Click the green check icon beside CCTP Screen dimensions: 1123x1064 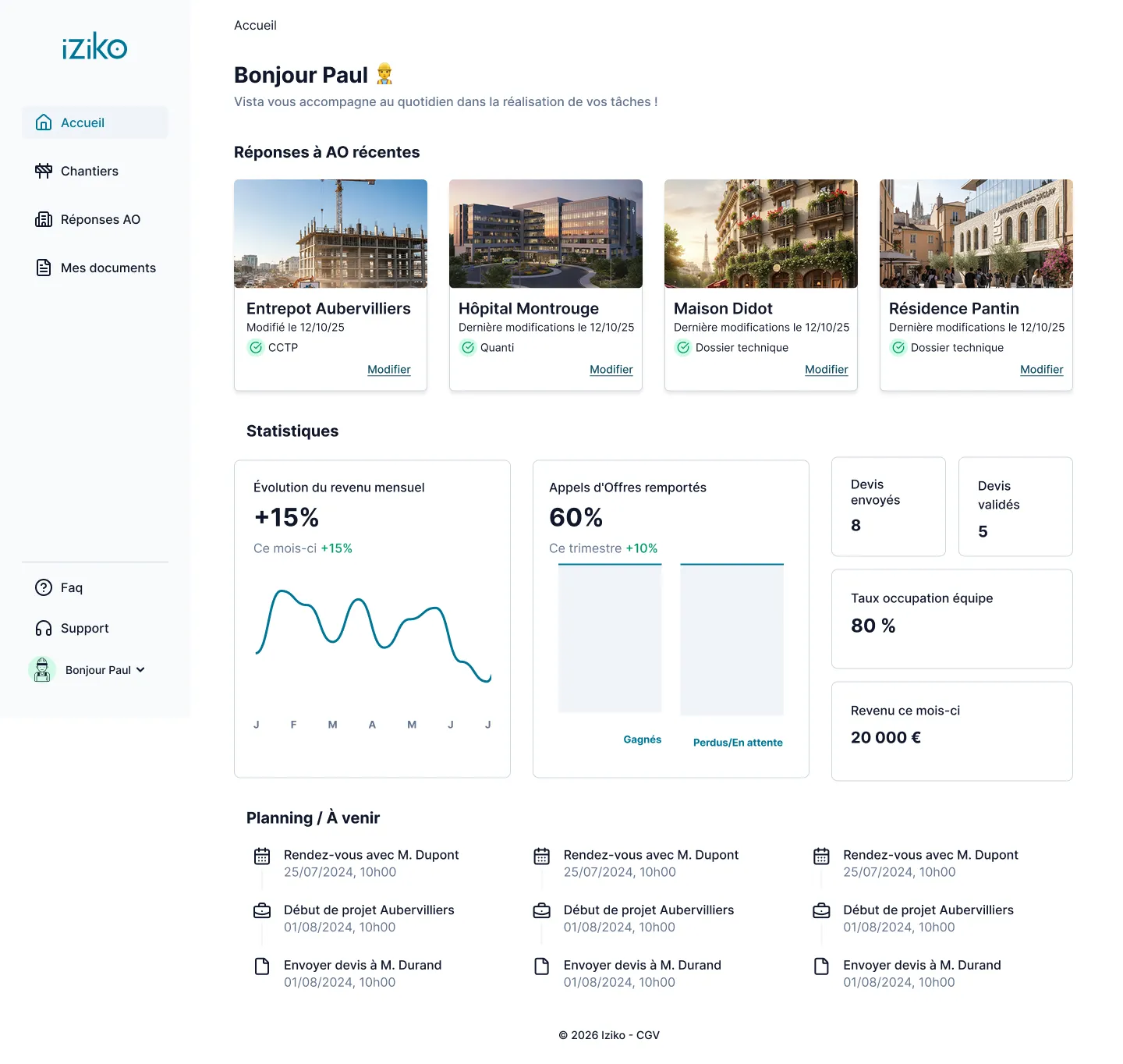[x=256, y=348]
